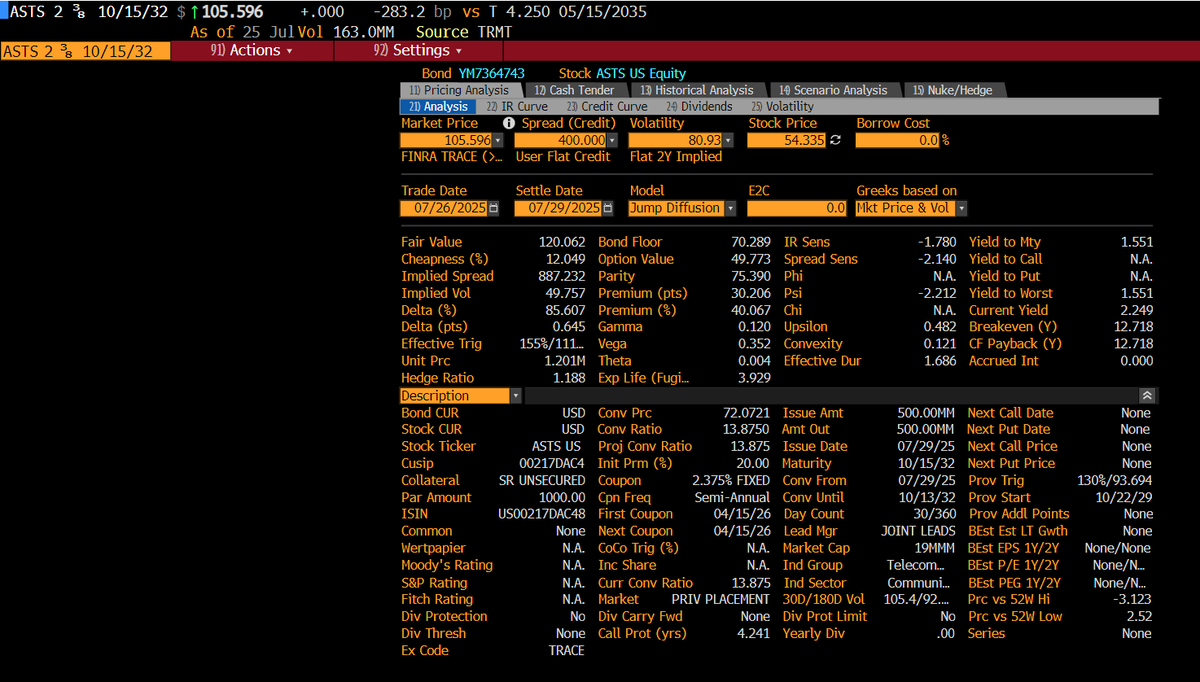Click the Prov Trig 130%/93.694 value
The height and width of the screenshot is (682, 1200).
click(1113, 480)
